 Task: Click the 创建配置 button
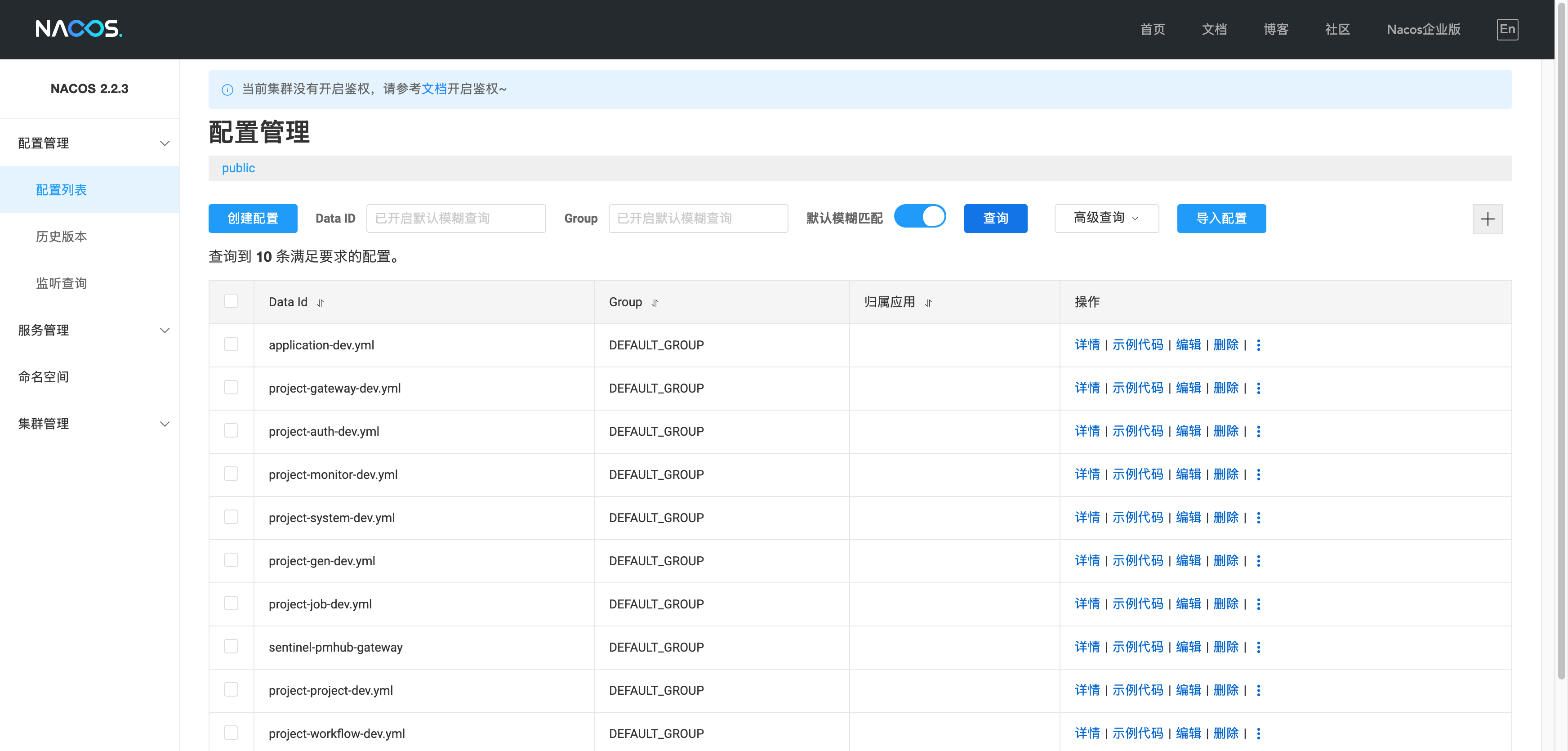tap(253, 218)
